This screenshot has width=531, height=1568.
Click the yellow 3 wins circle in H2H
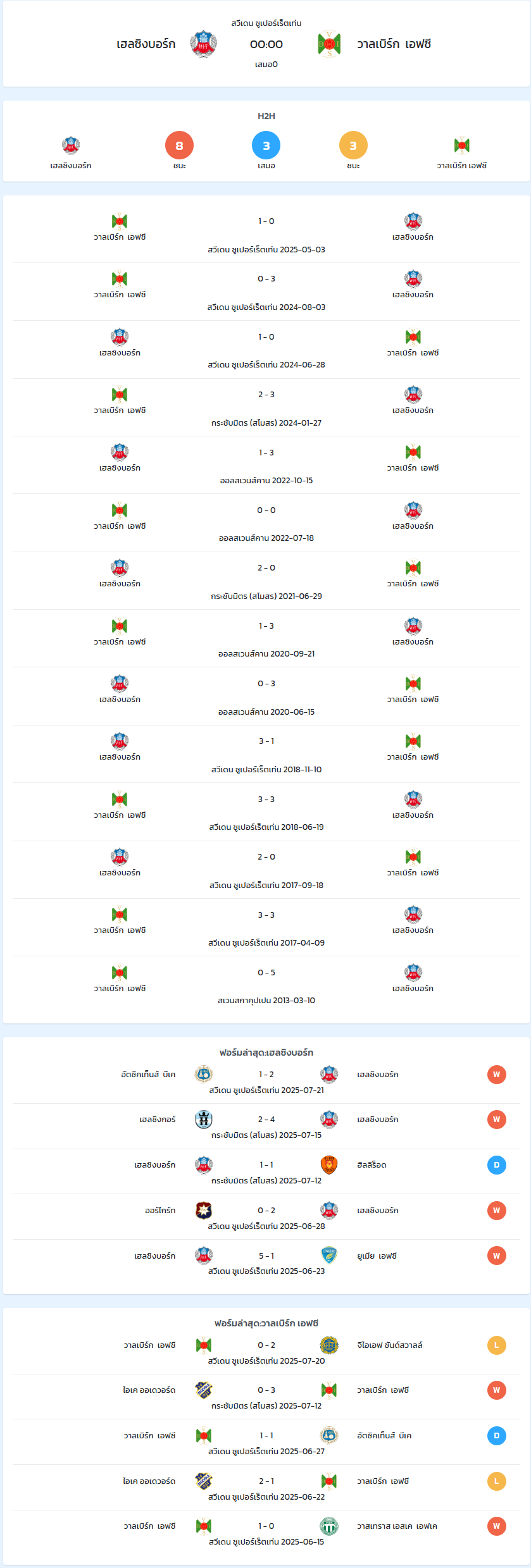tap(353, 145)
